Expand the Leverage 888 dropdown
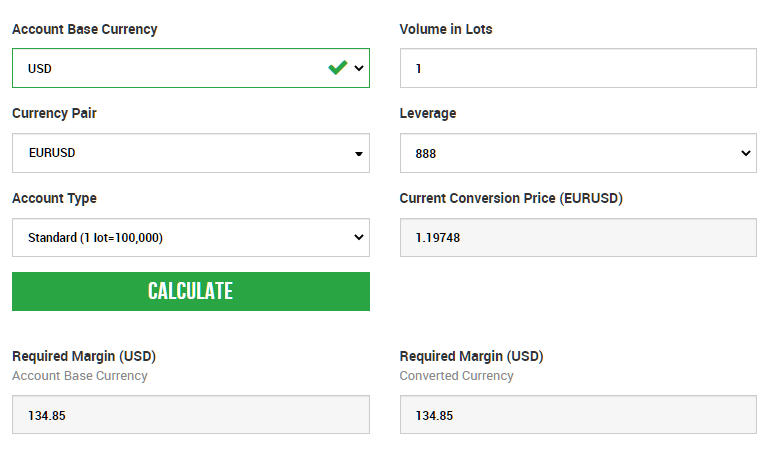 [578, 153]
